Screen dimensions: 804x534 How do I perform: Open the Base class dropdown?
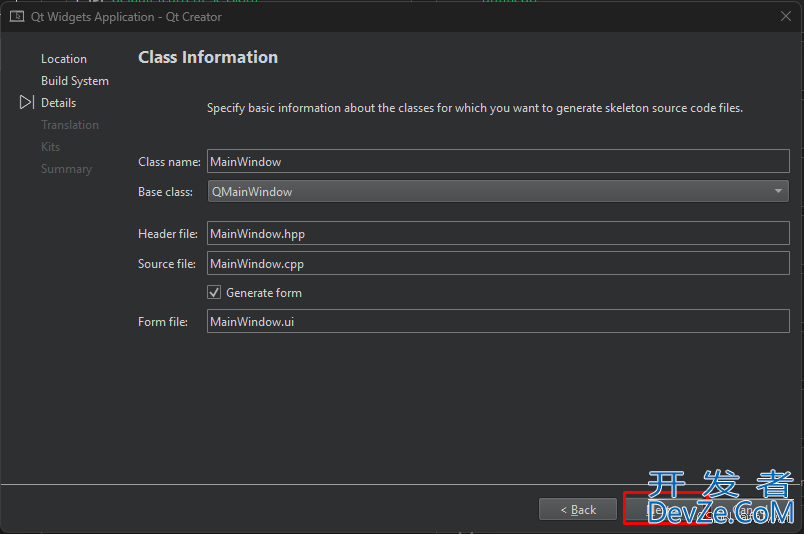pos(498,191)
